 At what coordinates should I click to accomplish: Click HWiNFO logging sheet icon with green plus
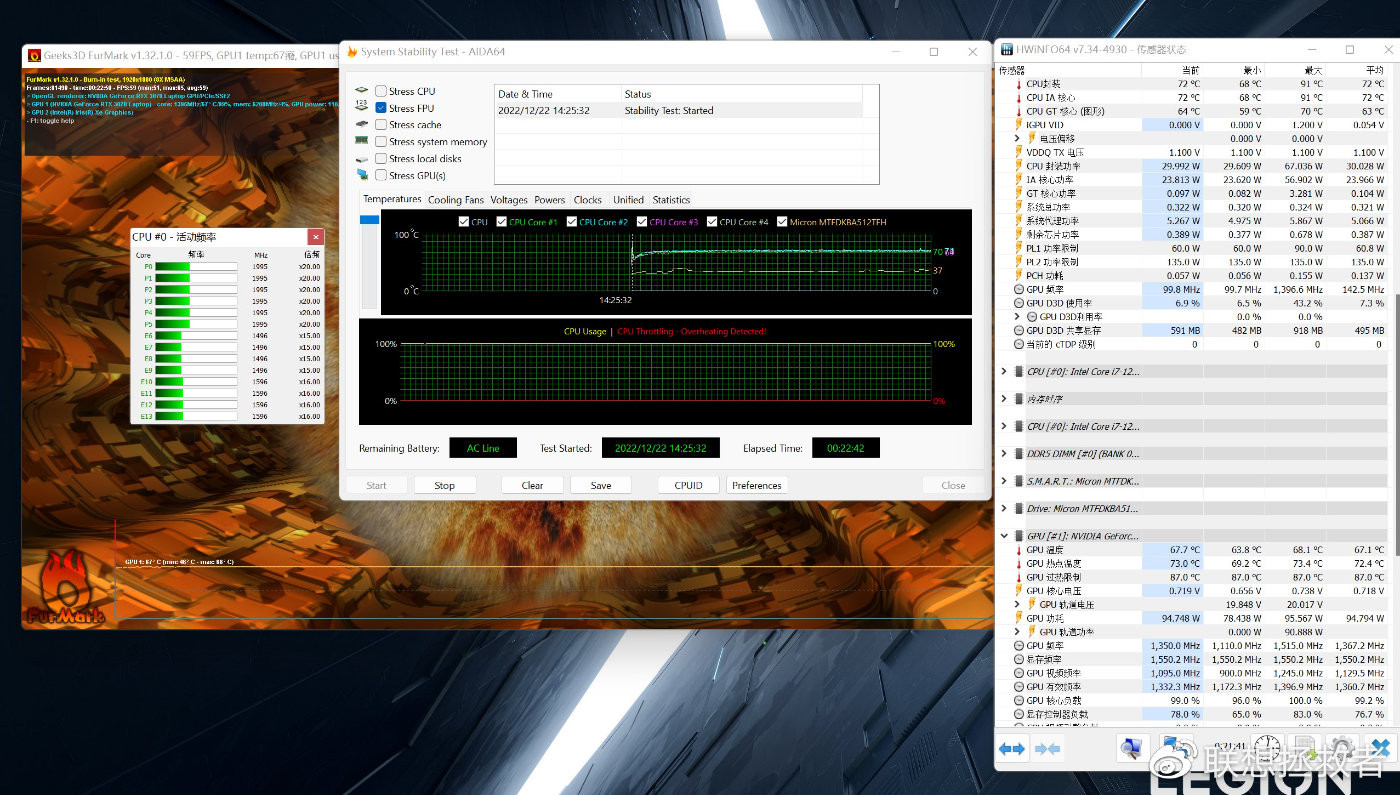[x=1305, y=747]
